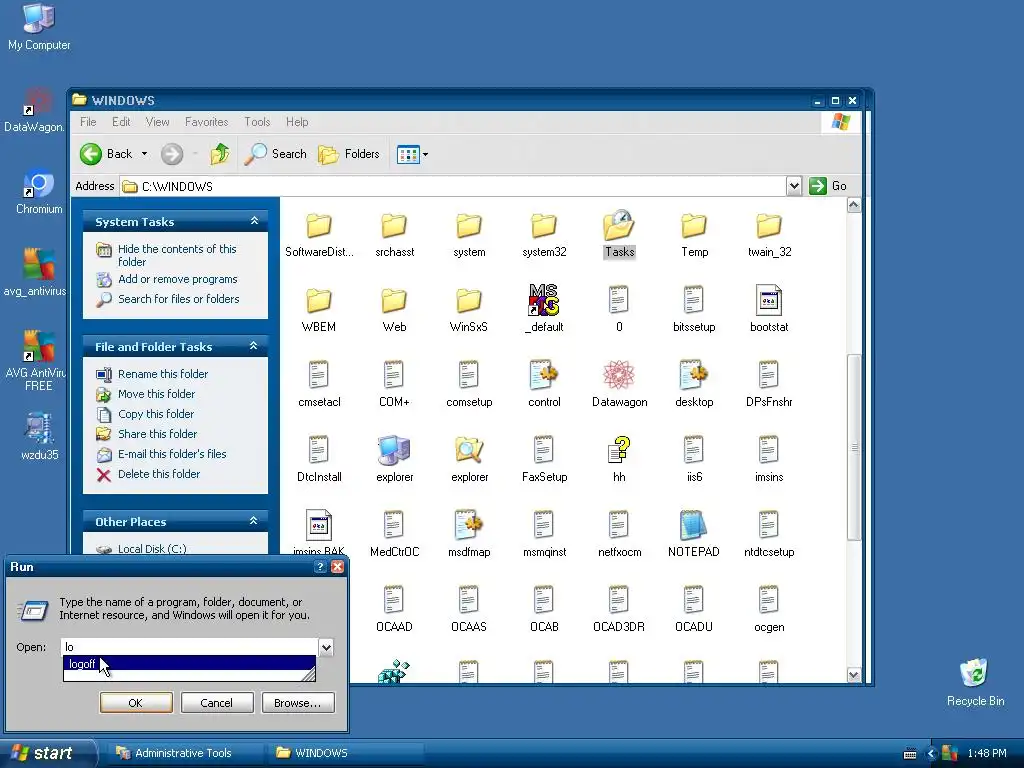Expand the Run dialog Open dropdown
The width and height of the screenshot is (1024, 768).
326,647
